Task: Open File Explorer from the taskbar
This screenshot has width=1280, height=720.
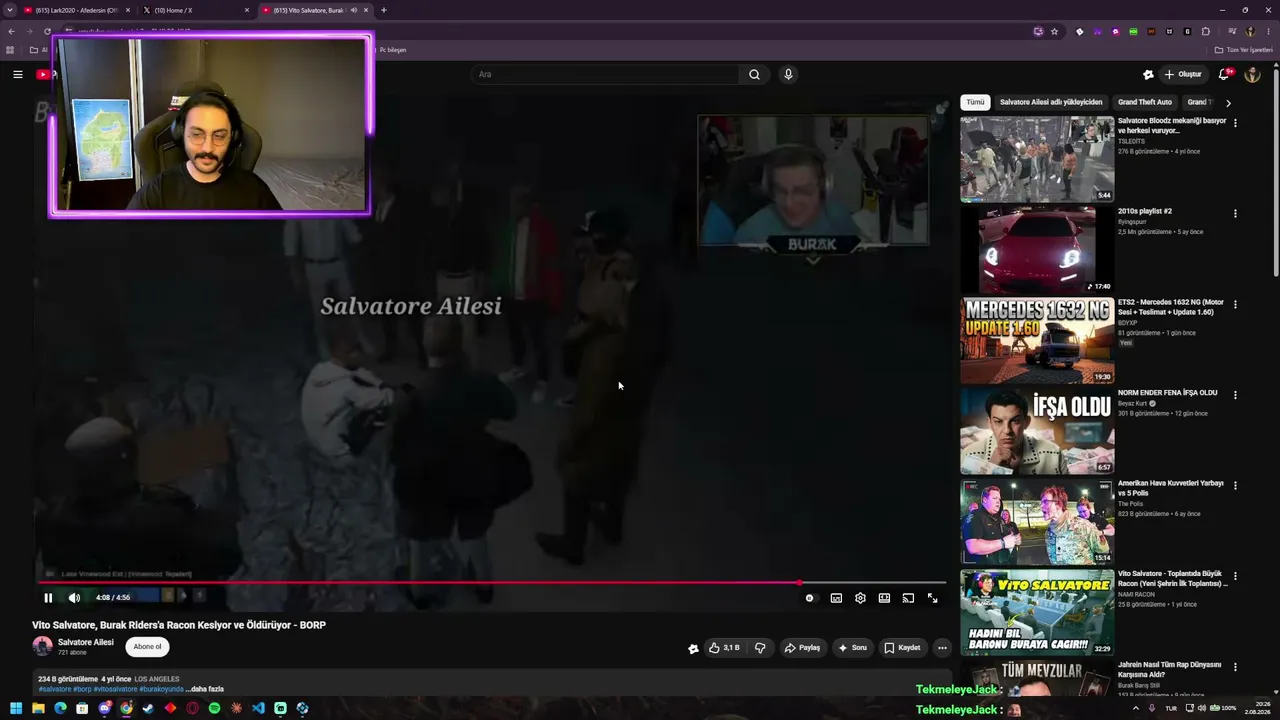Action: click(x=38, y=708)
